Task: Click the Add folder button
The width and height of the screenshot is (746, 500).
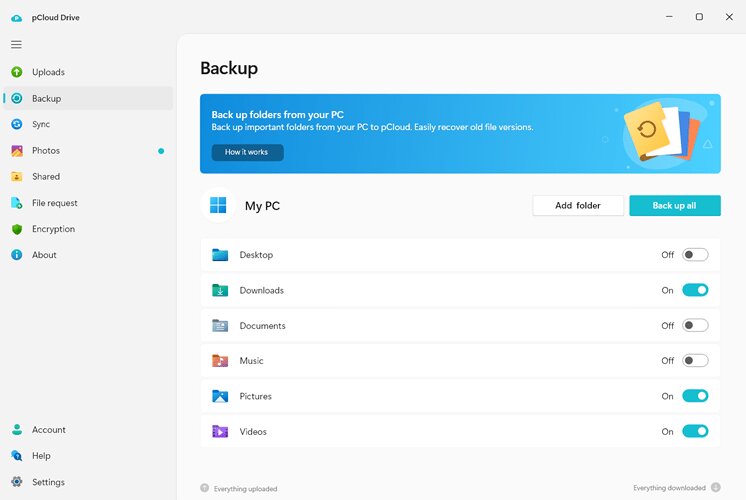Action: [578, 206]
